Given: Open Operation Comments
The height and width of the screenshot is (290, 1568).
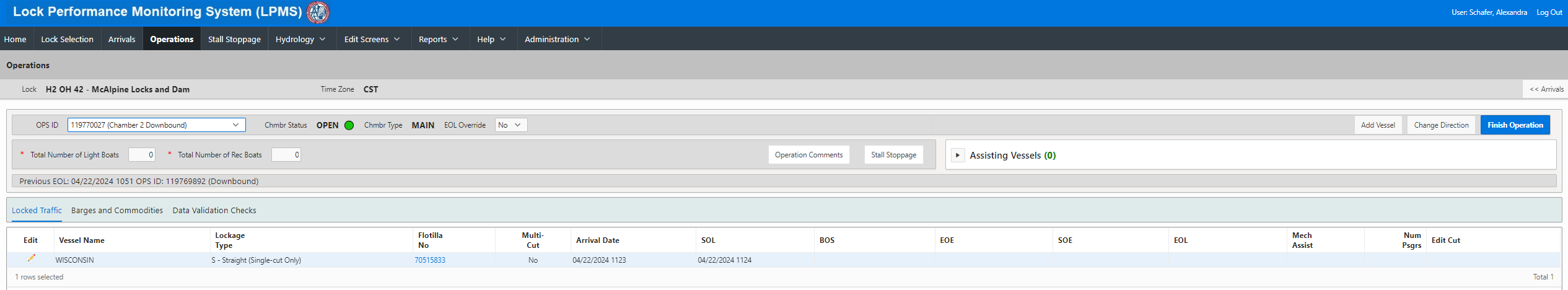Looking at the screenshot, I should pos(808,155).
